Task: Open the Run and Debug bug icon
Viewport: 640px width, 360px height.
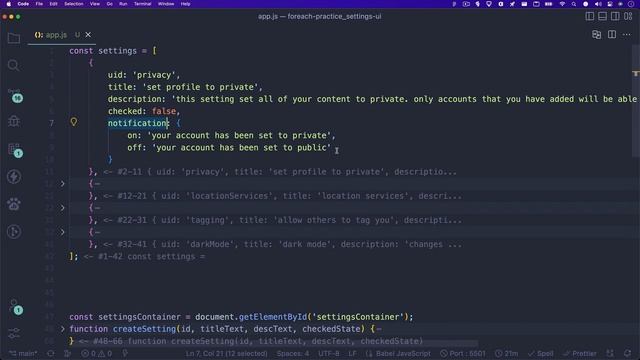Action: click(14, 121)
